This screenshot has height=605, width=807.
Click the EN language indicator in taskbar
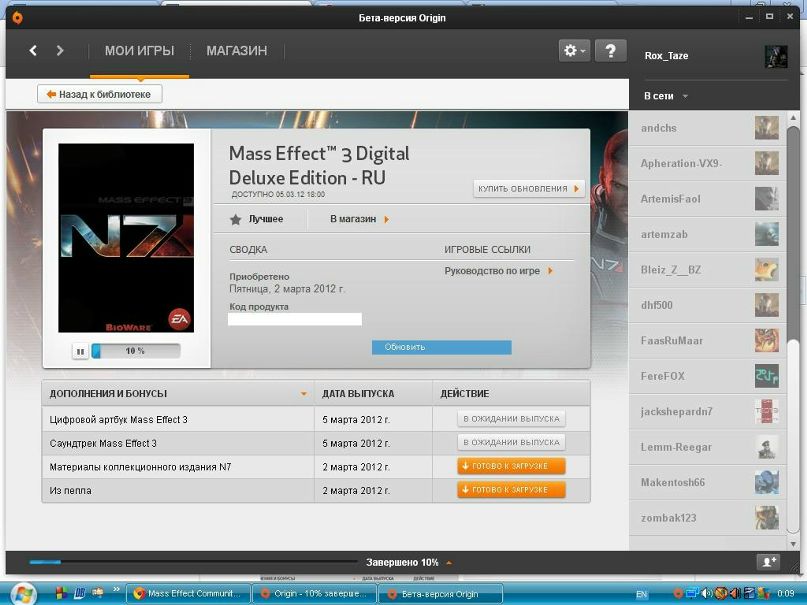(641, 594)
